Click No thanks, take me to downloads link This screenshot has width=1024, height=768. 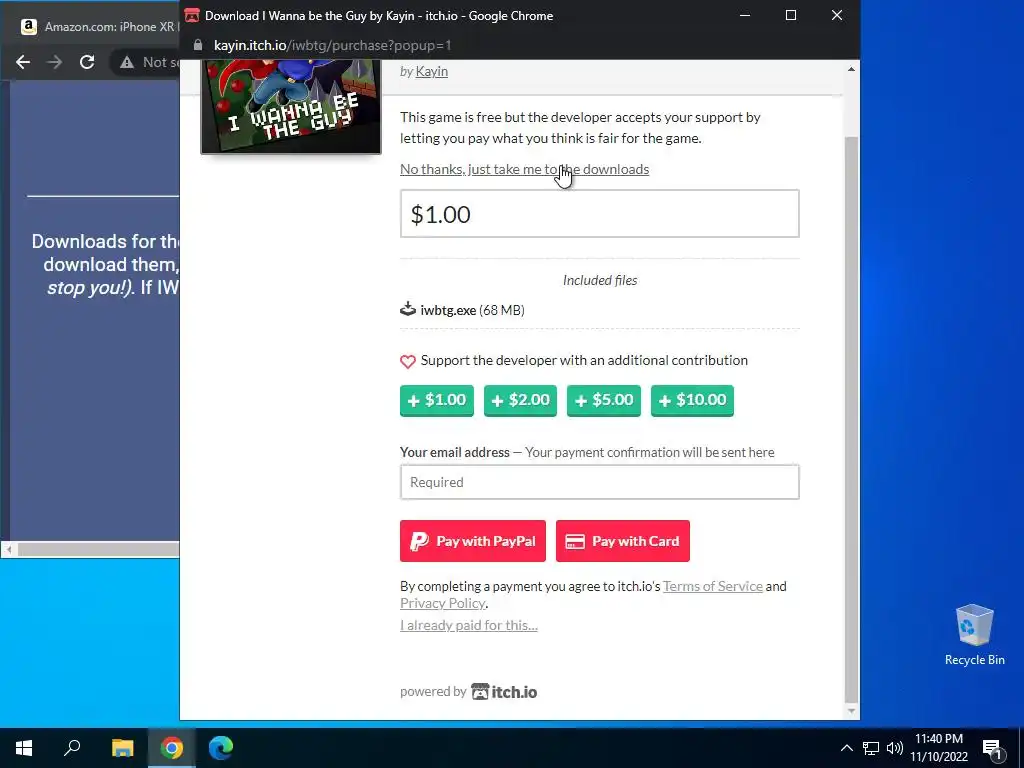tap(524, 169)
